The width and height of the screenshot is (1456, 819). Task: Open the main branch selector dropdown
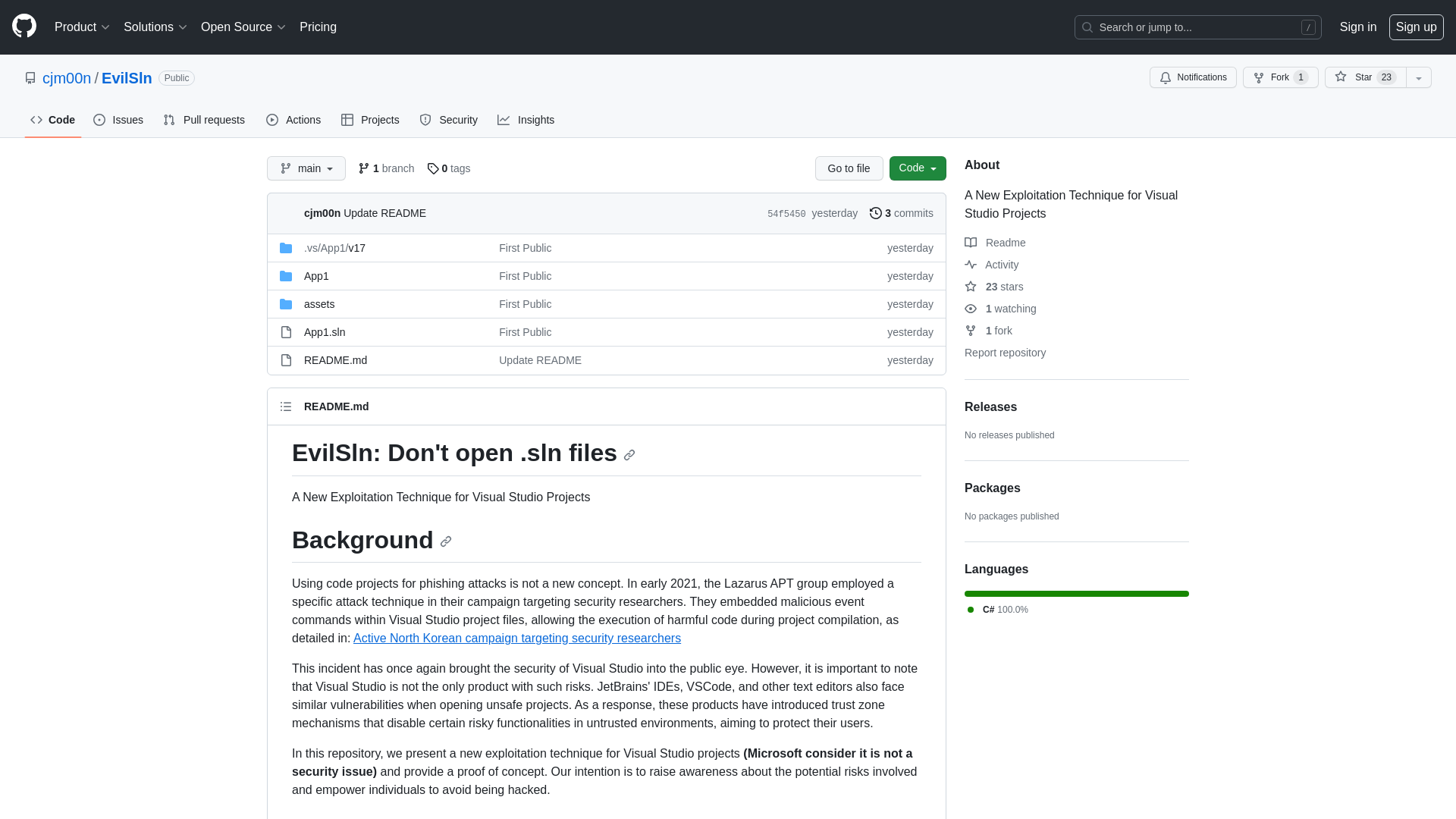point(306,168)
